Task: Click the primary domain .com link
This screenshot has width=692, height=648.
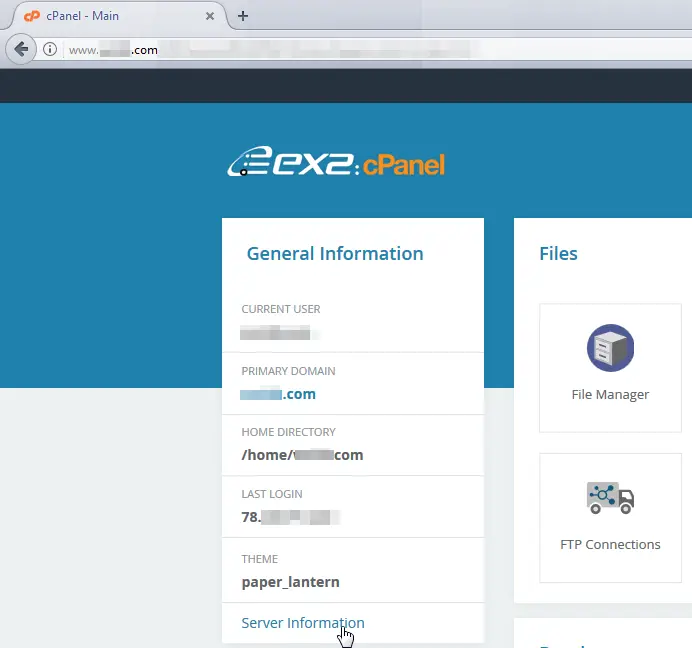Action: (x=278, y=394)
